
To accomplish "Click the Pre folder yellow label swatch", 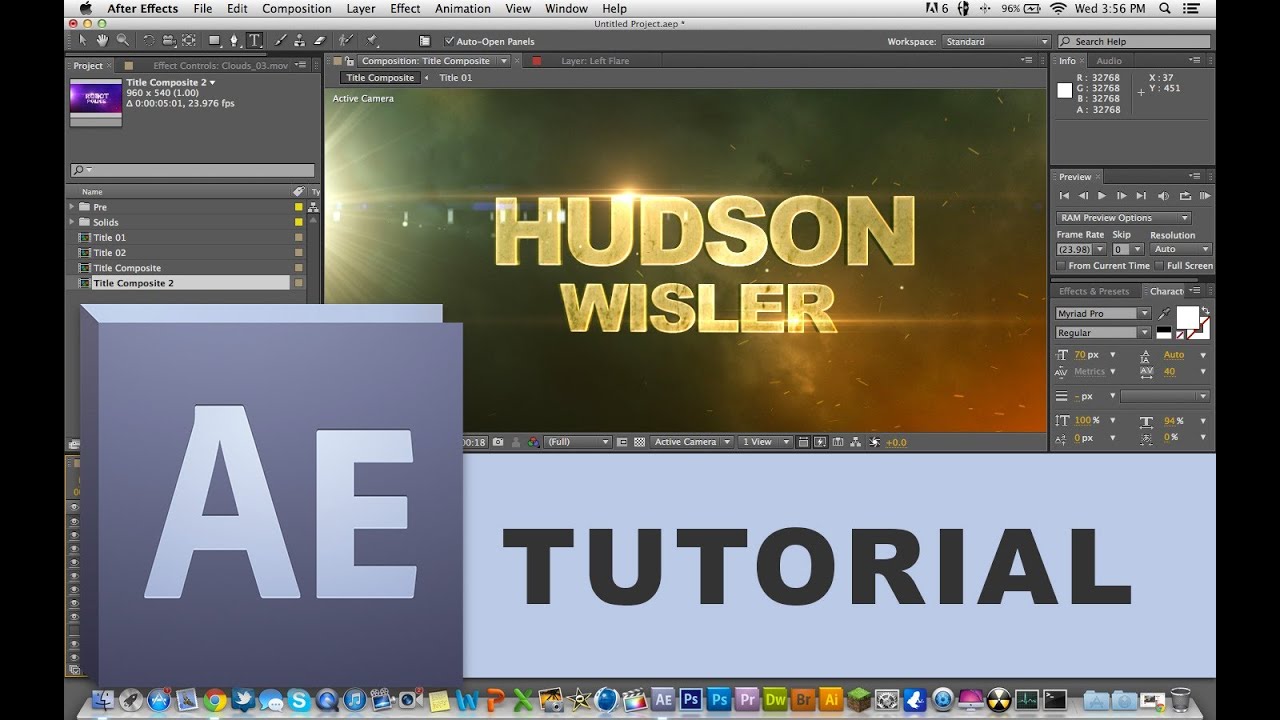I will click(x=298, y=207).
